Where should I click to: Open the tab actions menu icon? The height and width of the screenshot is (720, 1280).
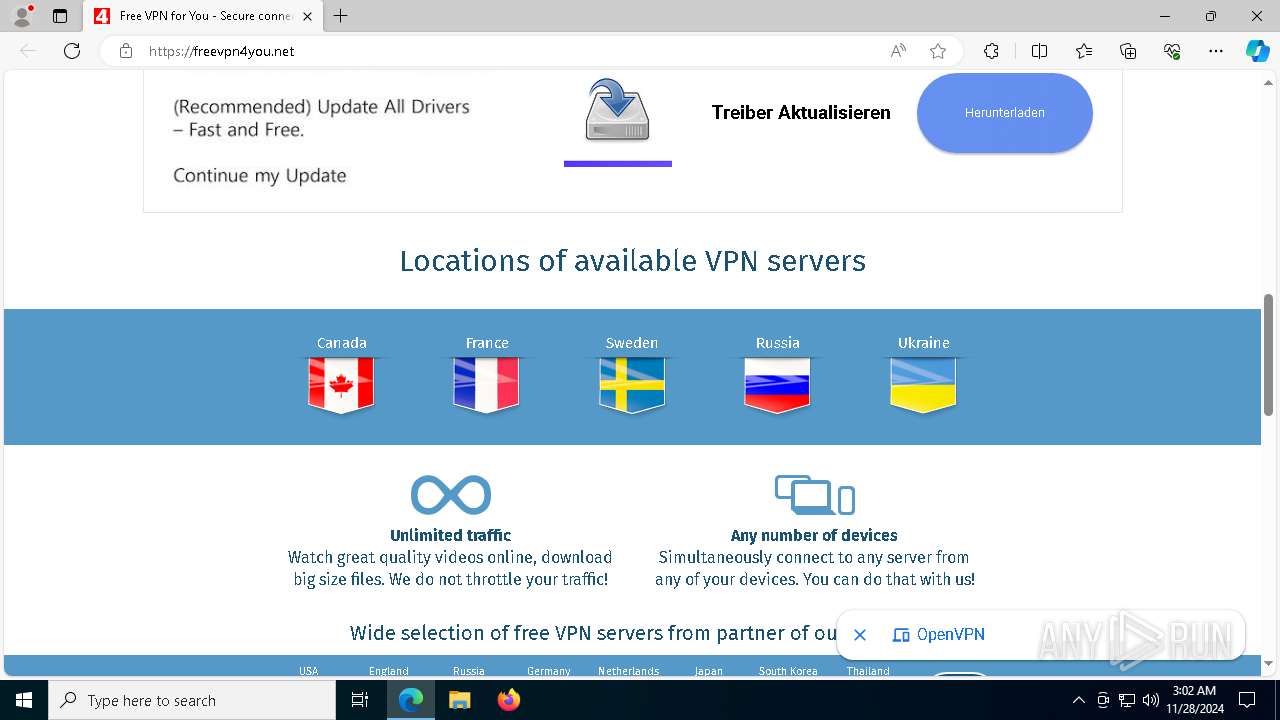(60, 16)
